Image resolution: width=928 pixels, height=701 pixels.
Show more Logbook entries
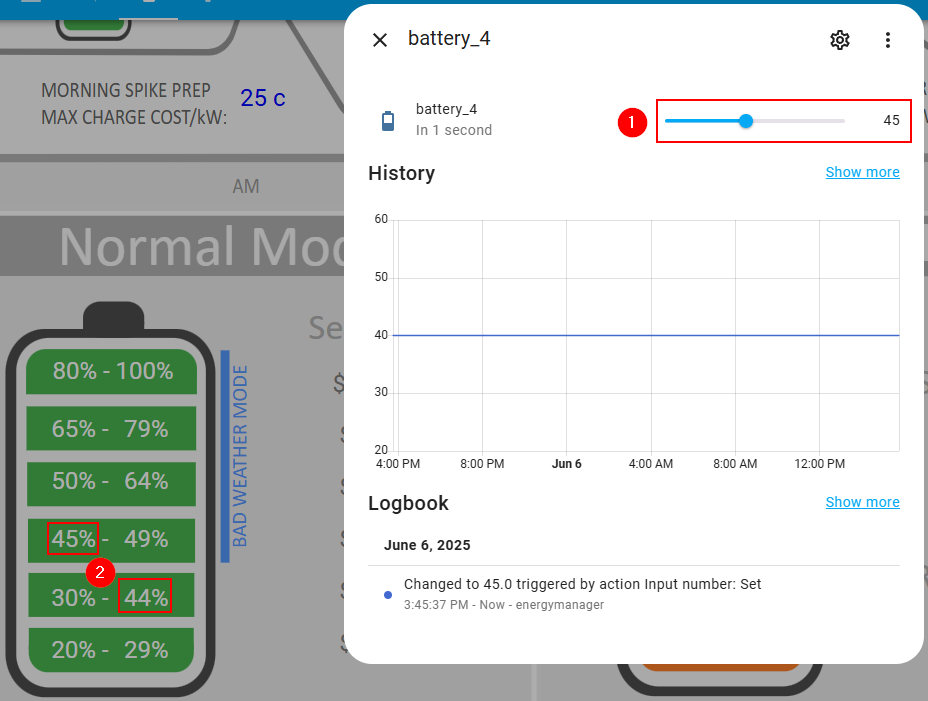point(862,502)
